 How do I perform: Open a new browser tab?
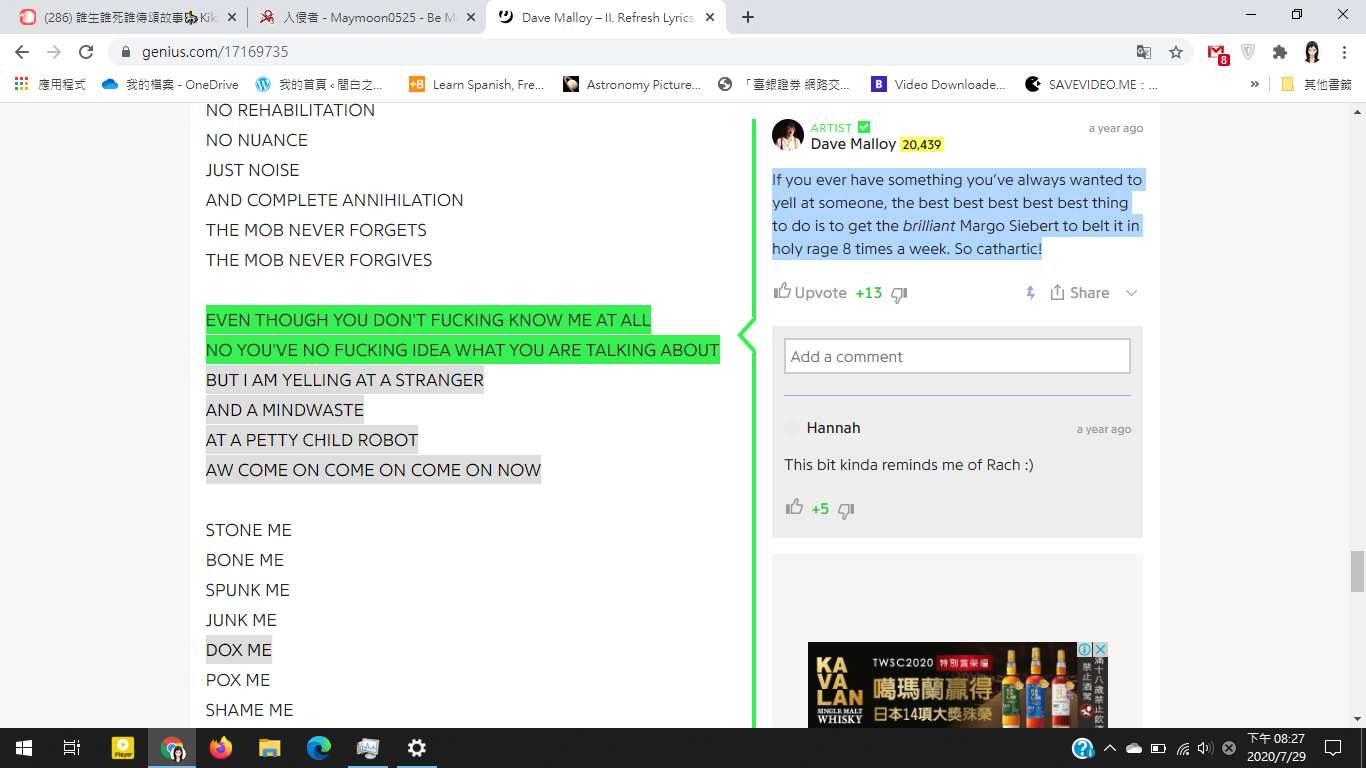click(x=748, y=17)
